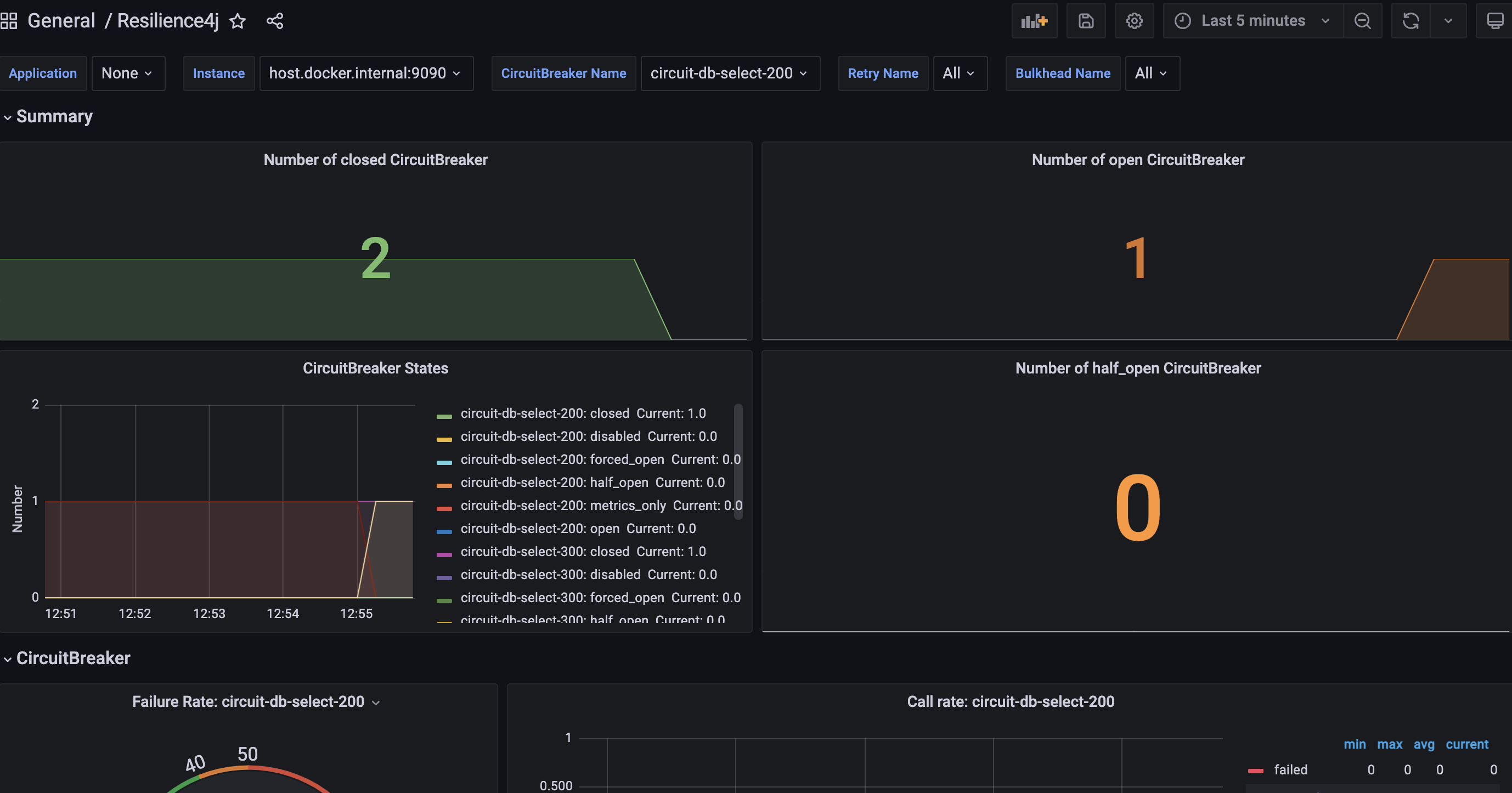Toggle the failed series in the Call rate legend
Viewport: 1512px width, 793px height.
tap(1290, 769)
